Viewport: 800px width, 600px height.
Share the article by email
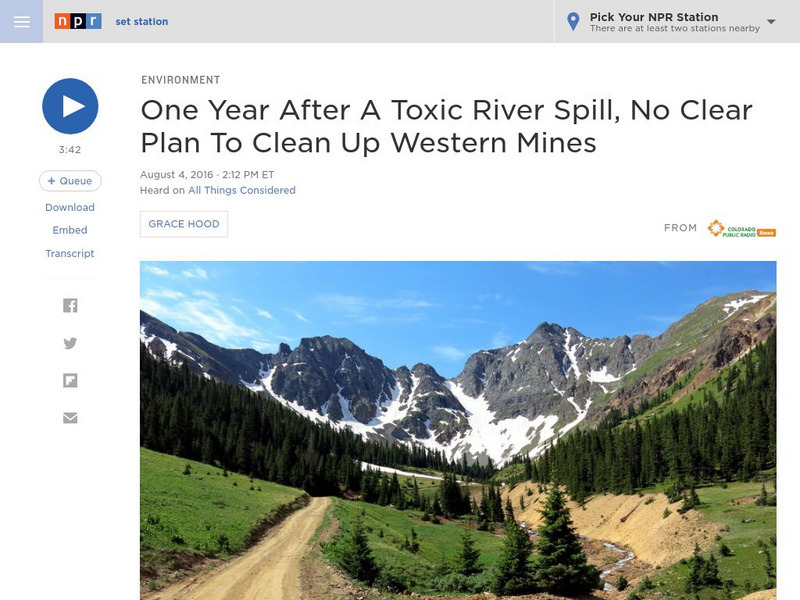[x=70, y=418]
